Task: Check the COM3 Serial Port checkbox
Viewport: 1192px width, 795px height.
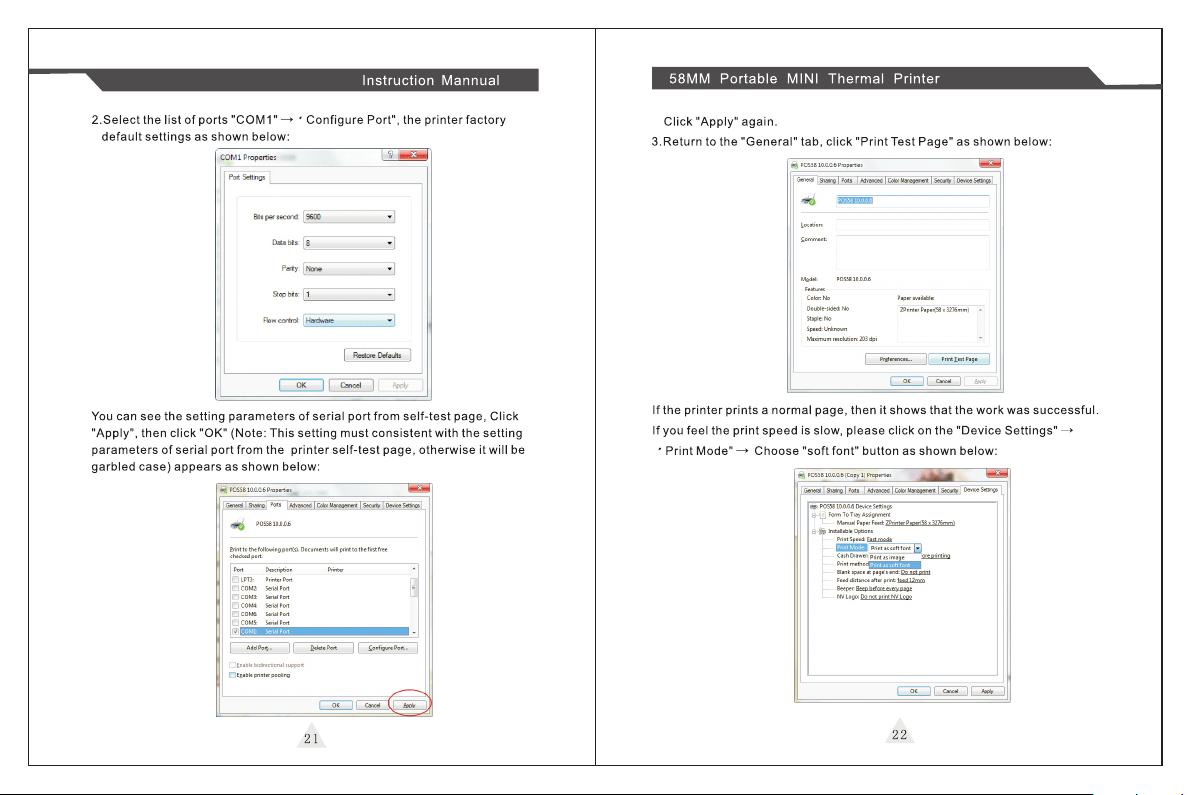Action: pyautogui.click(x=236, y=597)
